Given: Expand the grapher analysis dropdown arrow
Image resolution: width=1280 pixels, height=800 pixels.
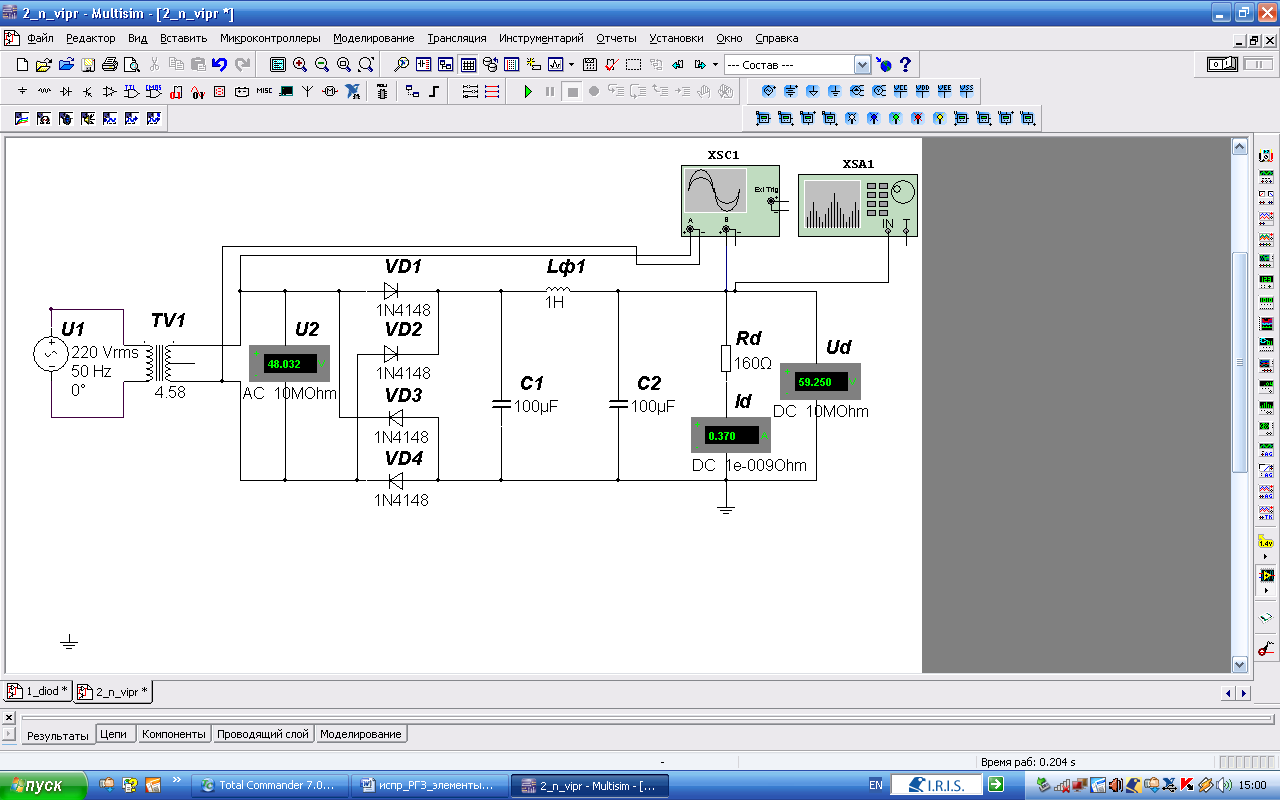Looking at the screenshot, I should point(571,65).
